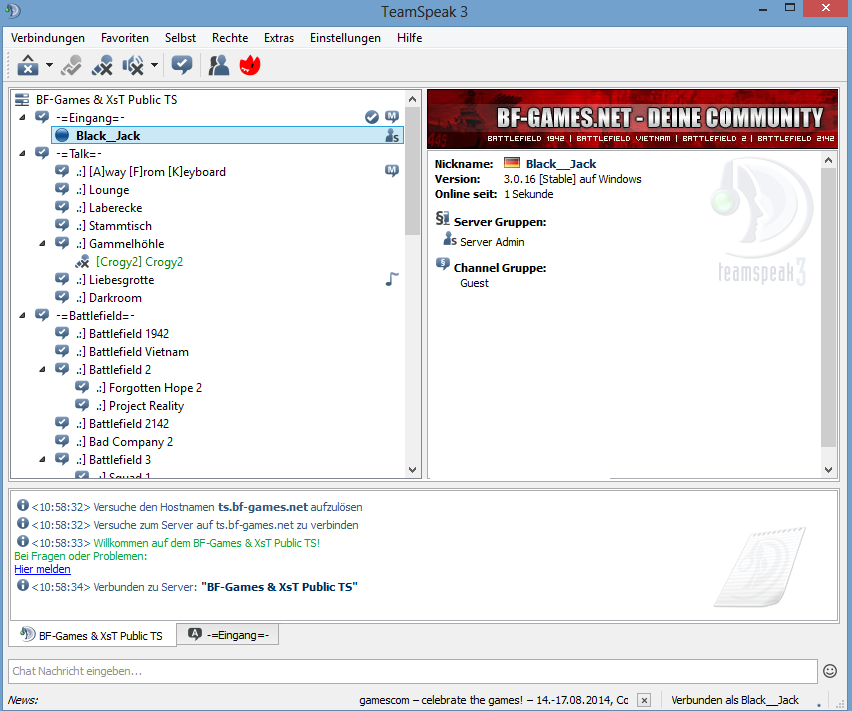Open the Einstellungen menu

(345, 37)
